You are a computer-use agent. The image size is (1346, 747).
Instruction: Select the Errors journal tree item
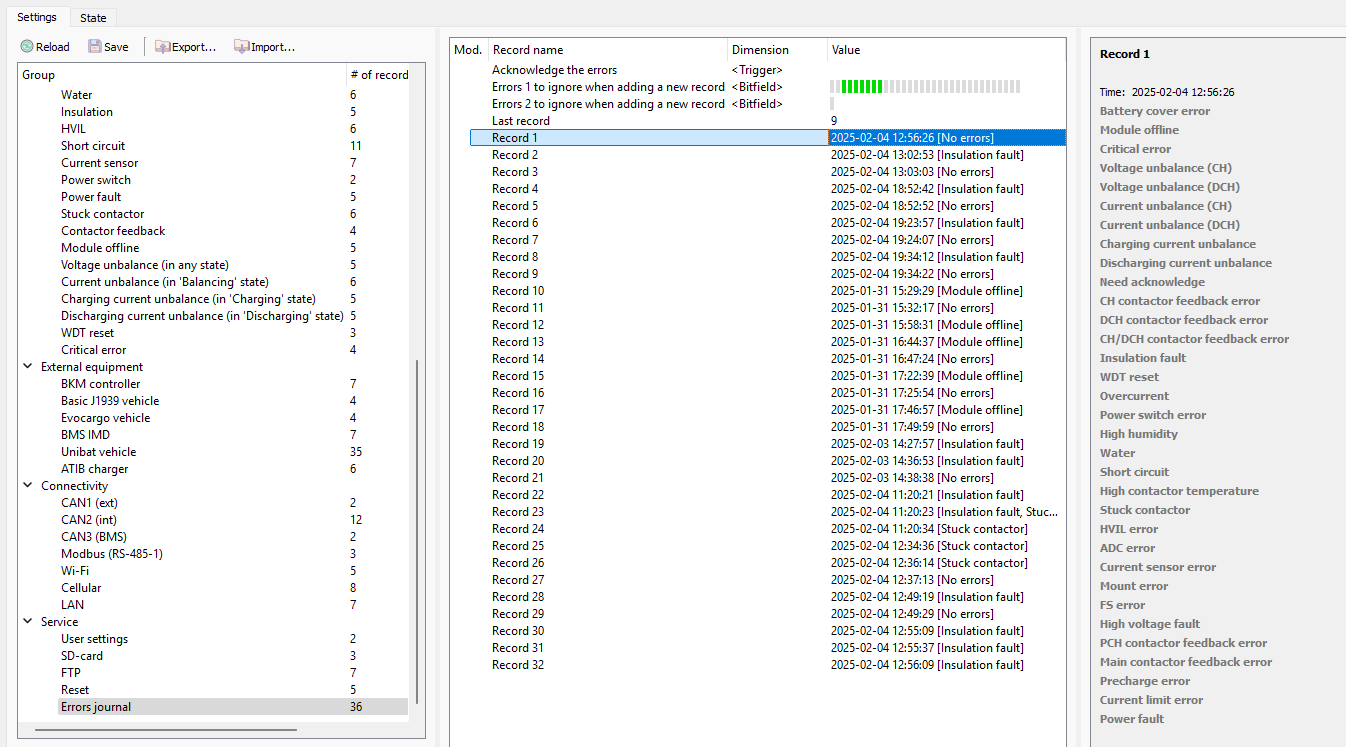tap(233, 707)
